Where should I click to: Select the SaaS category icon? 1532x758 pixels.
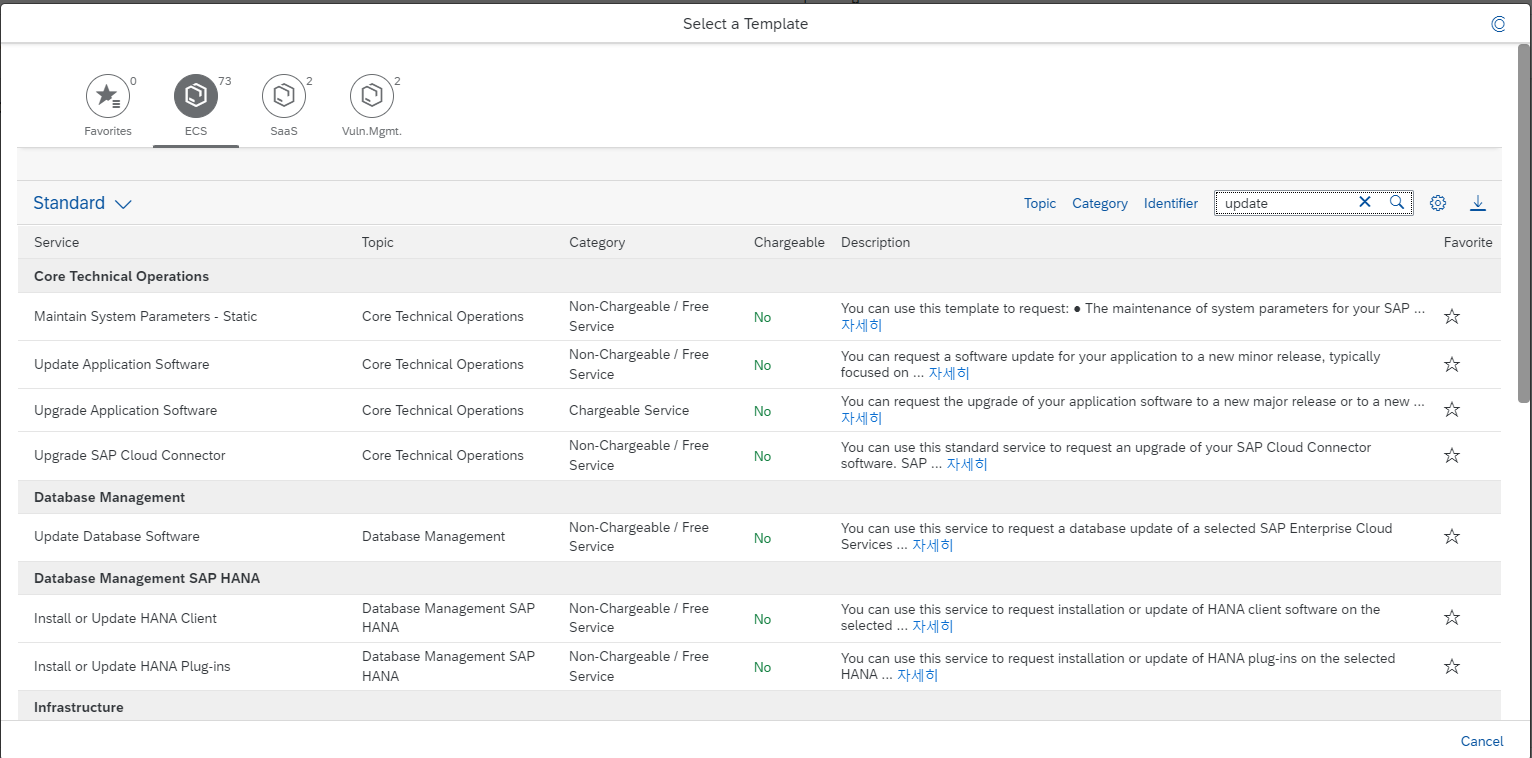click(x=283, y=96)
